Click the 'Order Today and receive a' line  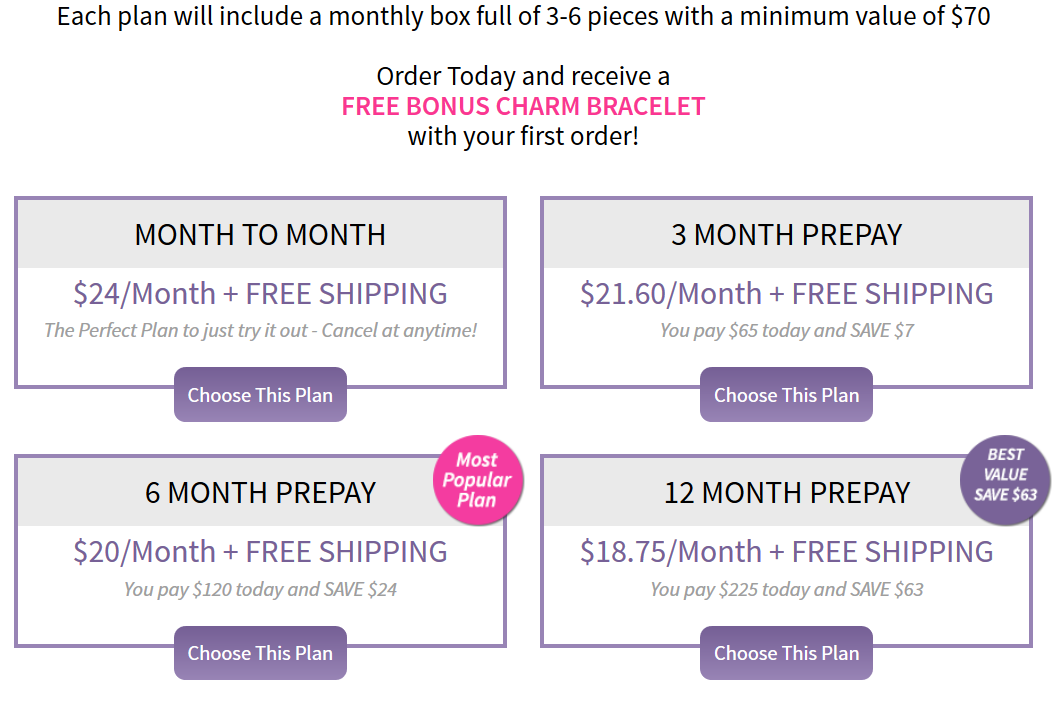523,76
